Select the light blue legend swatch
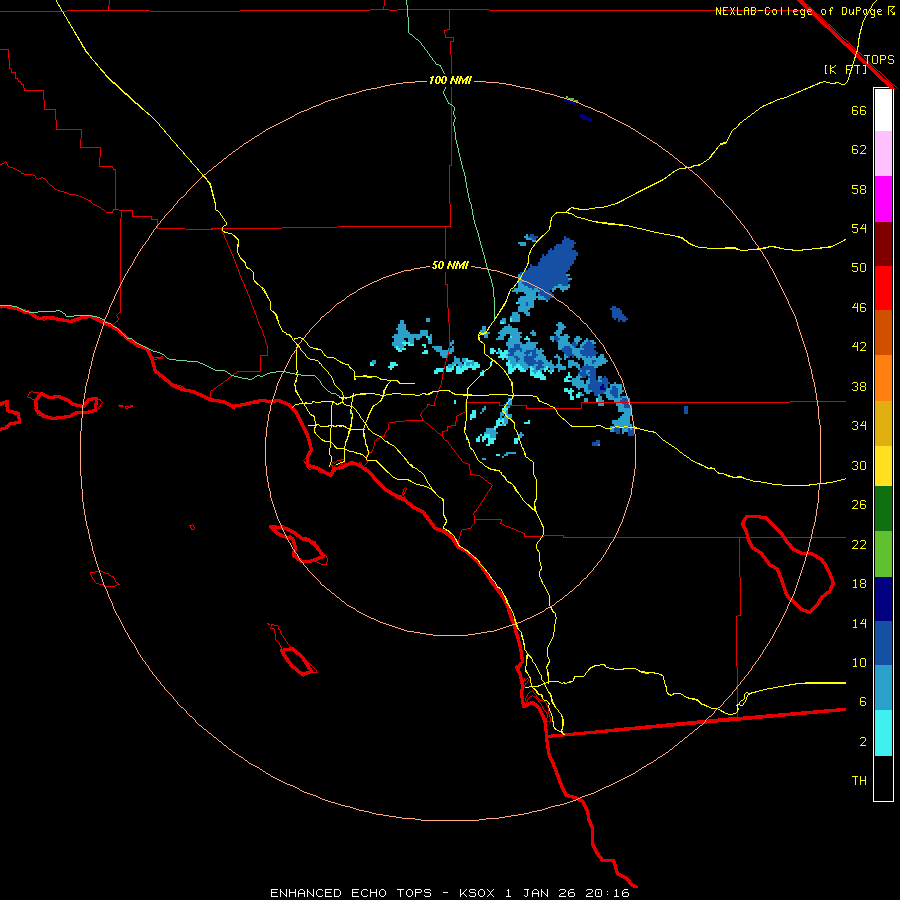The height and width of the screenshot is (900, 900). tap(883, 688)
